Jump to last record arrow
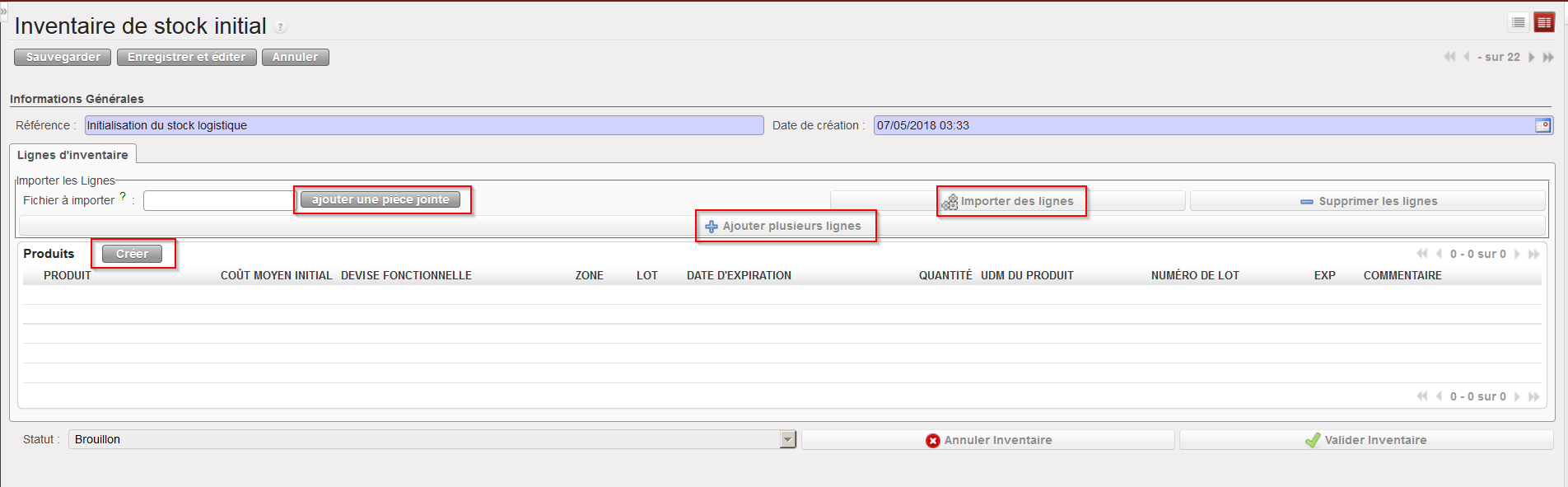 click(1548, 57)
